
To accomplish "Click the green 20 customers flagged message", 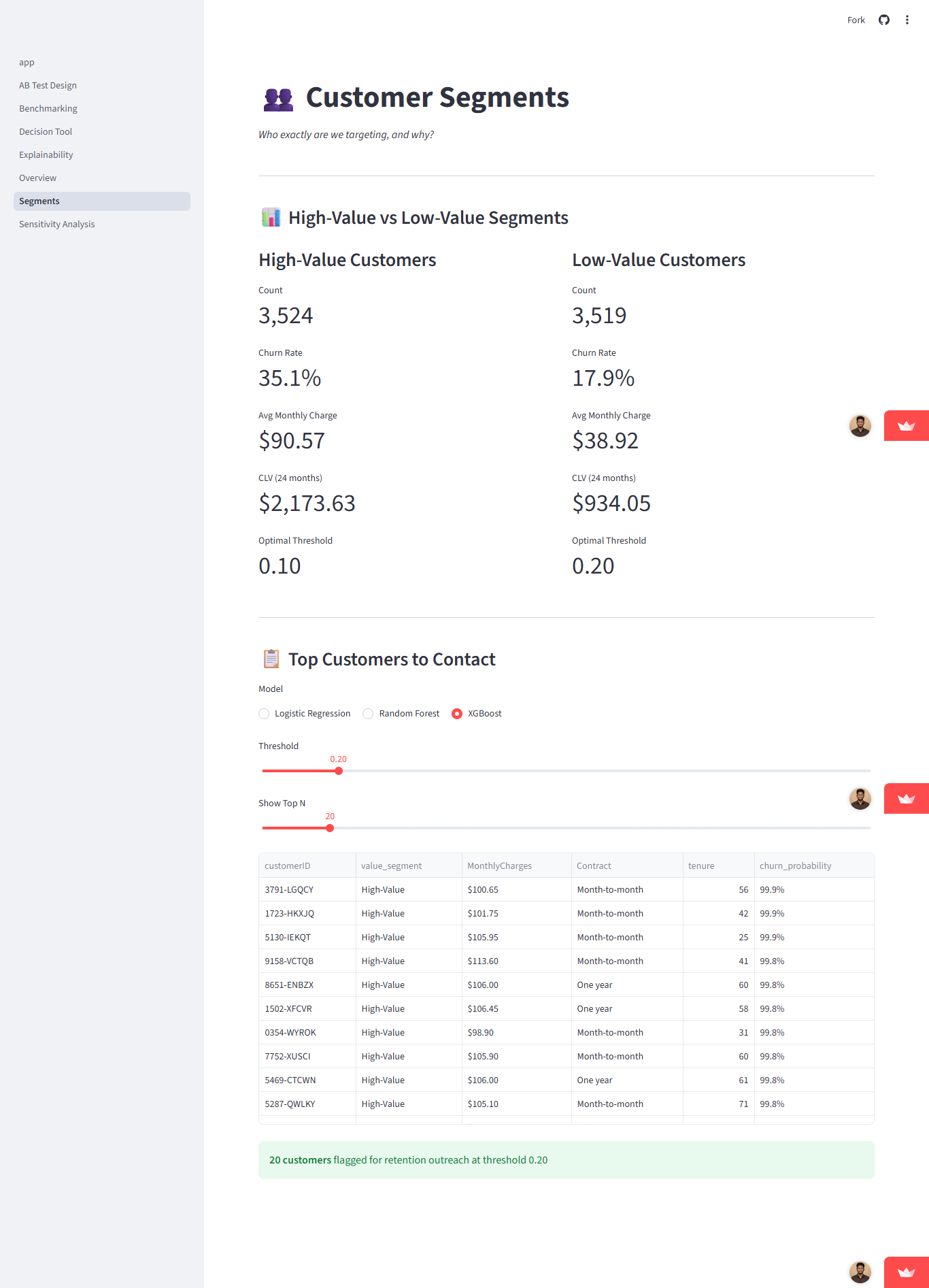I will point(567,1160).
